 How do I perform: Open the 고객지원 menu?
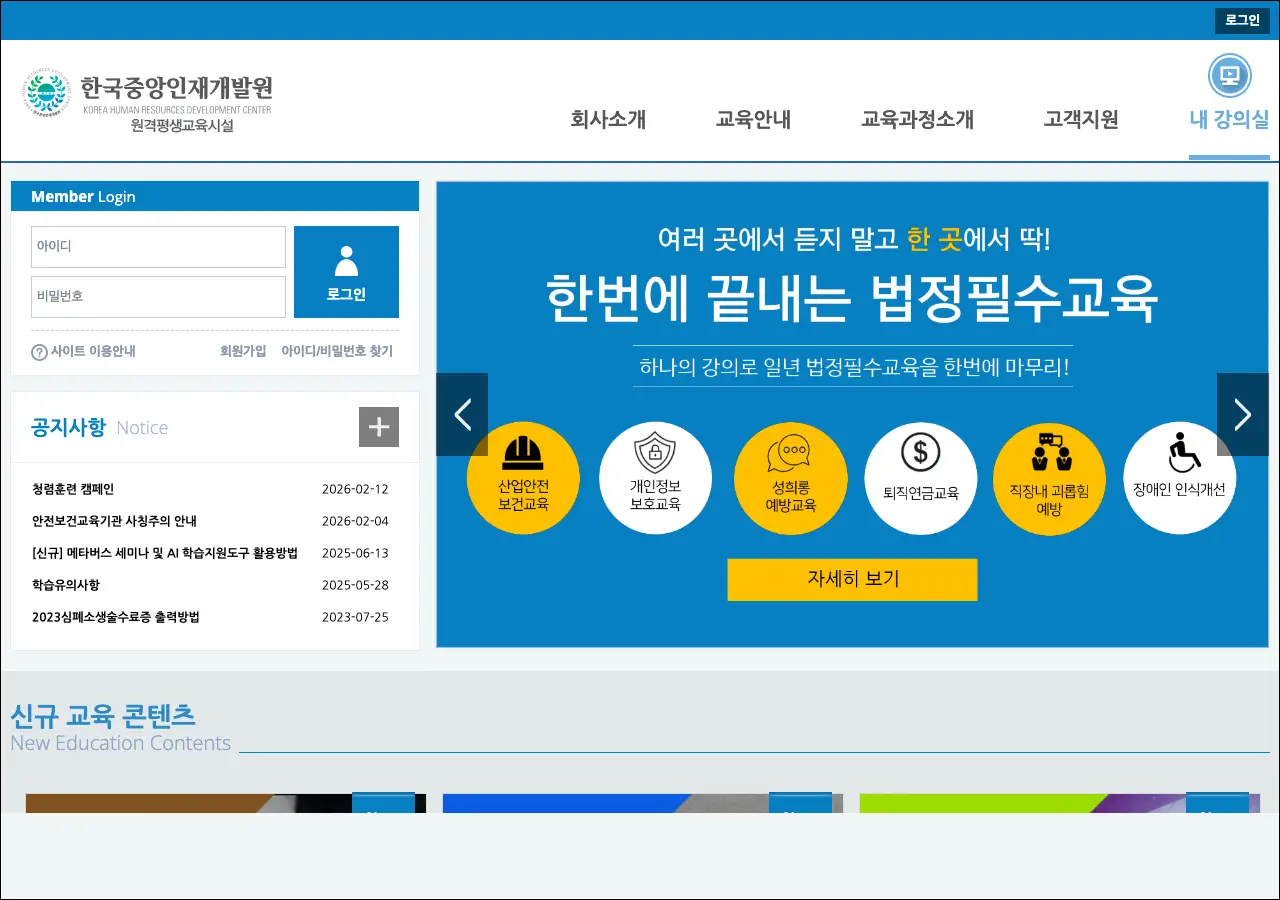1080,120
